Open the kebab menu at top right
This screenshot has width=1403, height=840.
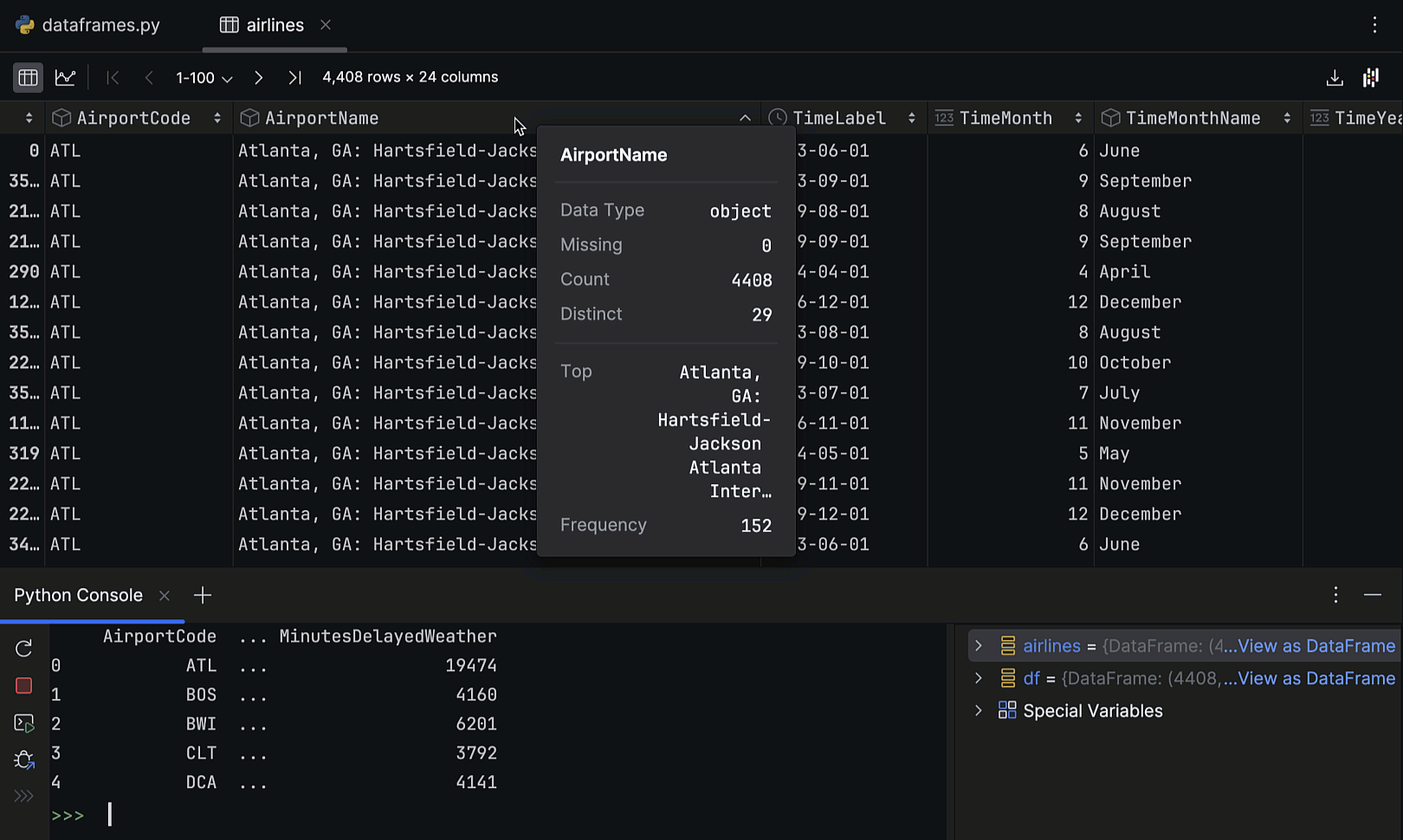point(1375,25)
